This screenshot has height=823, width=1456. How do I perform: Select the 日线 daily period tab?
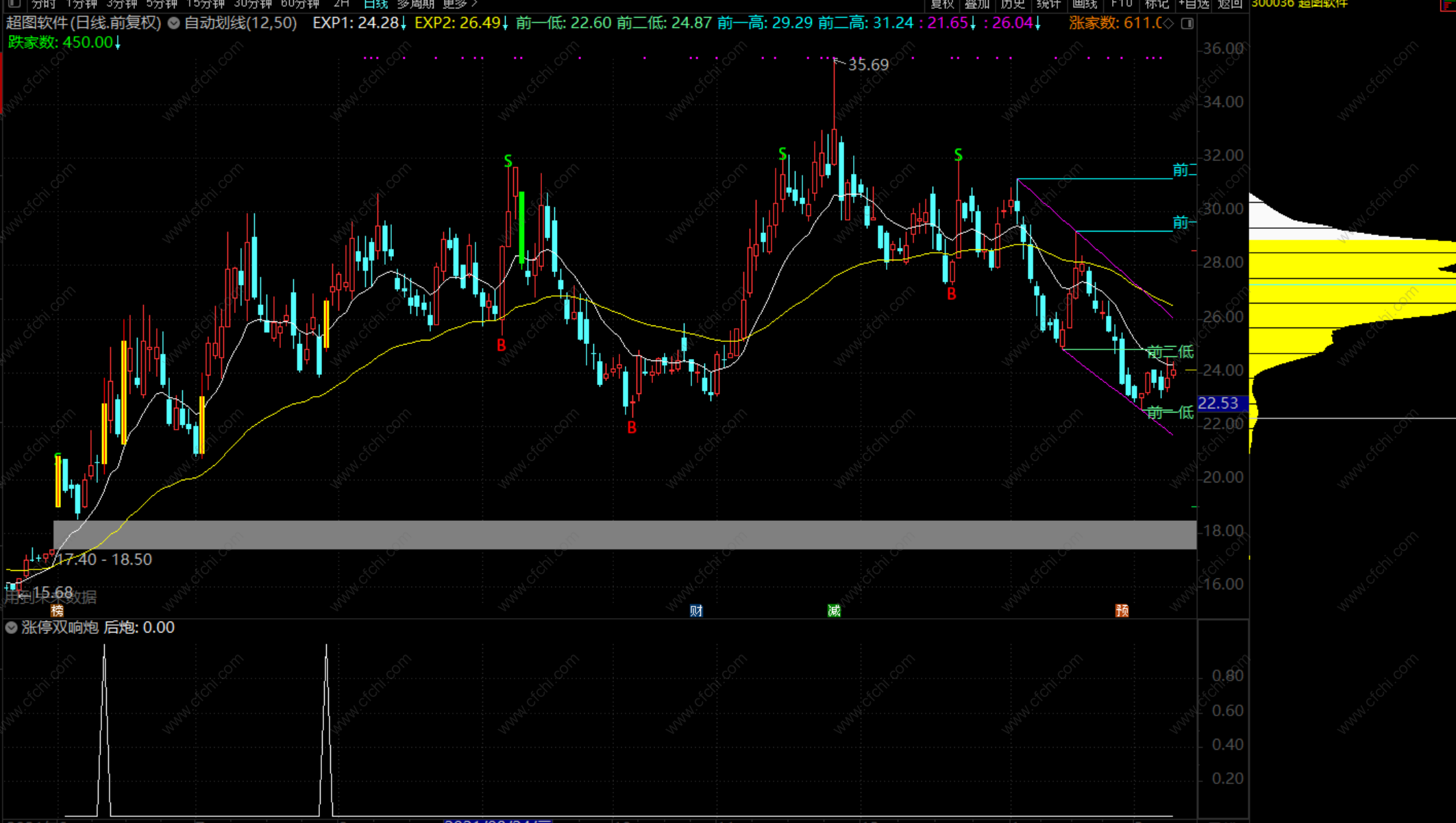pos(375,4)
